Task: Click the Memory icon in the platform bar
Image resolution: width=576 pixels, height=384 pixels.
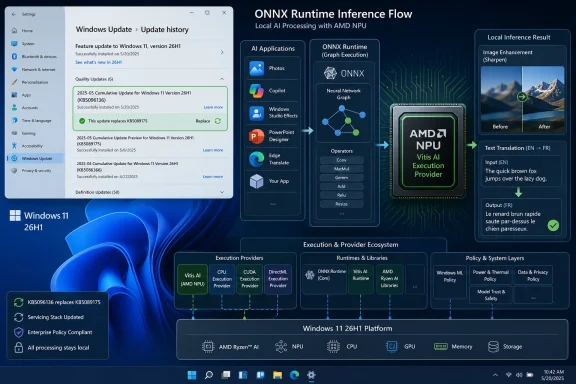Action: coord(441,347)
